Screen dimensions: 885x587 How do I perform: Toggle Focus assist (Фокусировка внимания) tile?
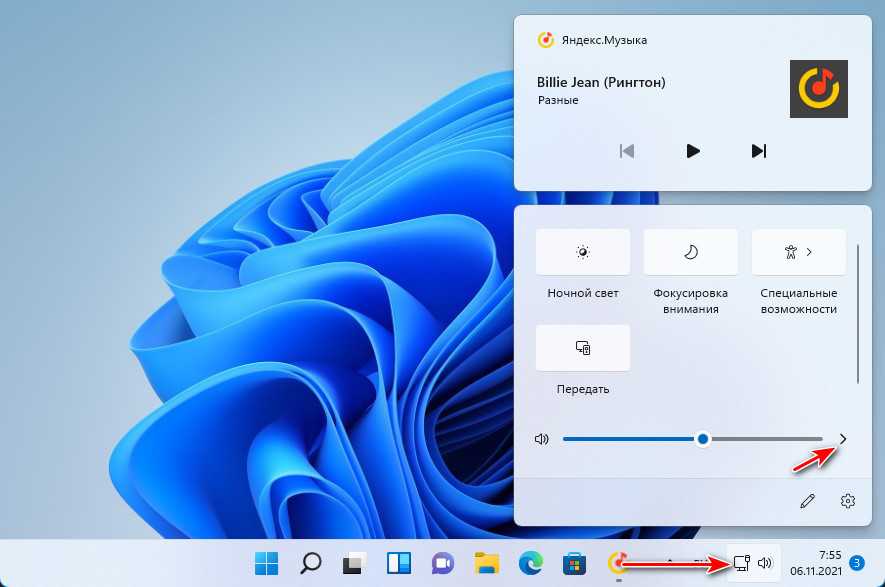click(x=690, y=252)
